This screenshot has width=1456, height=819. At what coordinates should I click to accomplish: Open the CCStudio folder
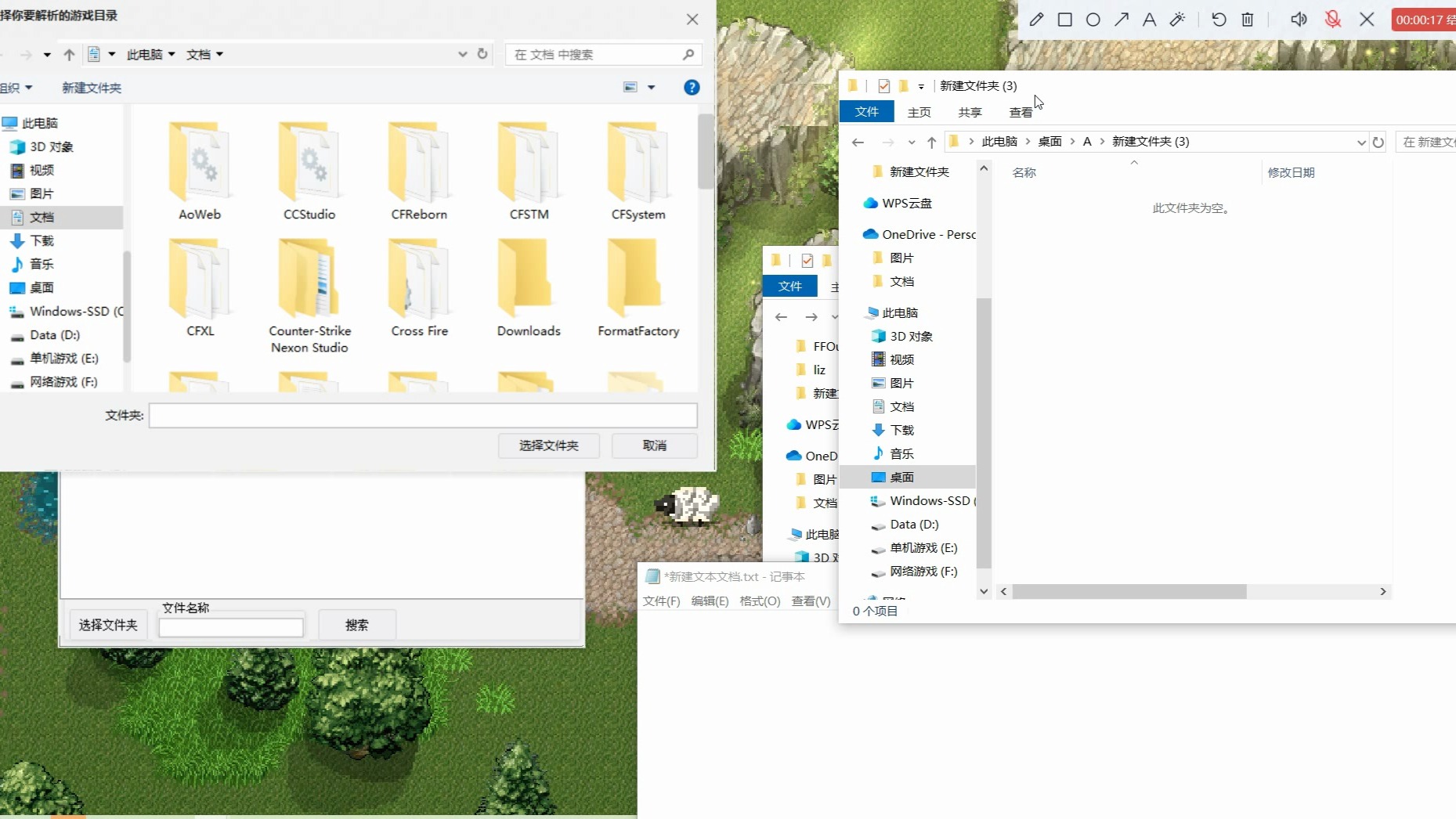[x=309, y=171]
